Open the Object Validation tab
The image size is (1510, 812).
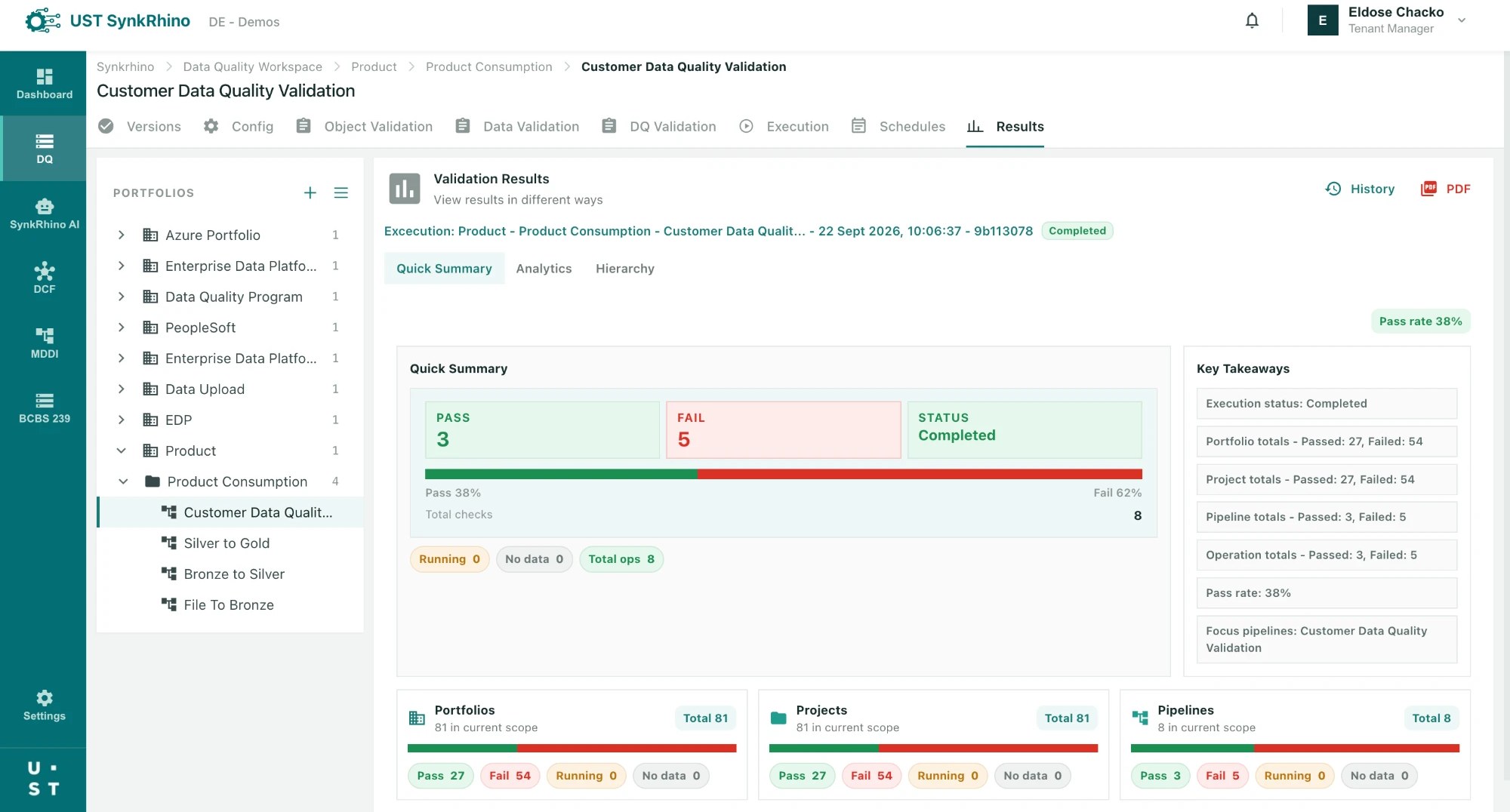(x=365, y=126)
